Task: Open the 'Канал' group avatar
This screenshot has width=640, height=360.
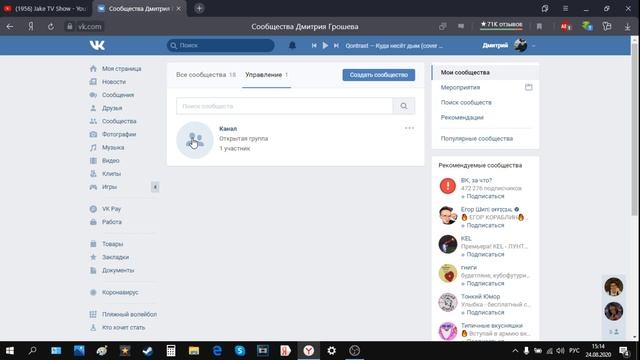Action: (x=195, y=140)
